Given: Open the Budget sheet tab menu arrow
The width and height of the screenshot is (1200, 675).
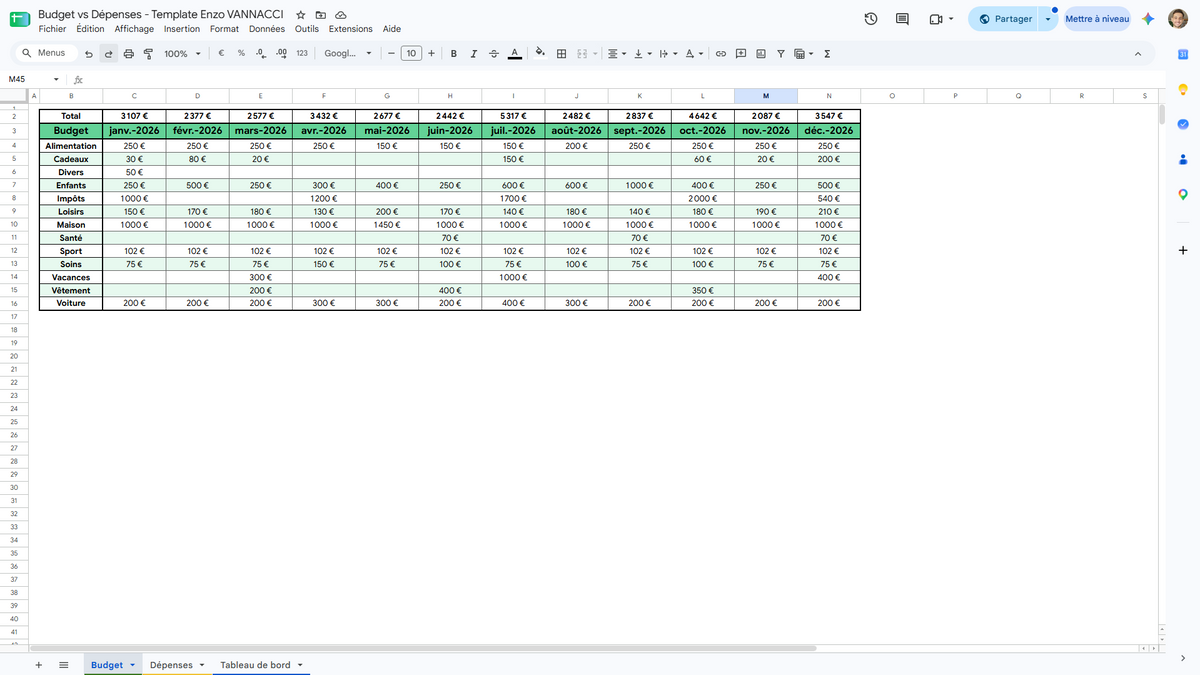Looking at the screenshot, I should click(133, 665).
